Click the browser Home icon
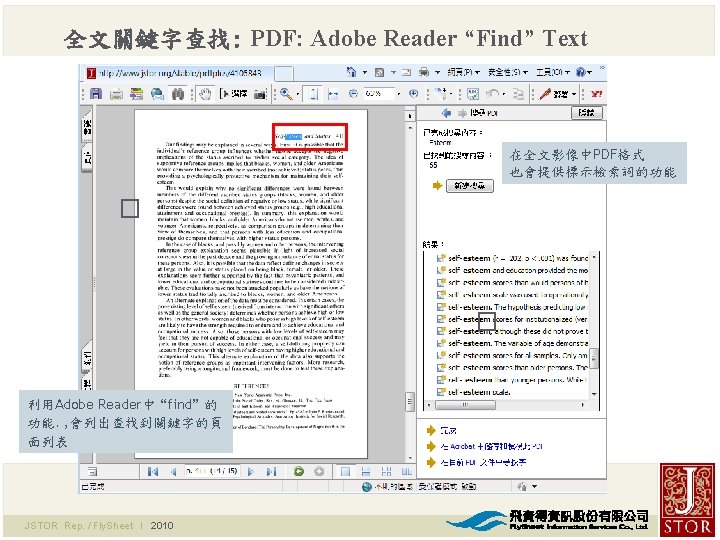The image size is (720, 540). [352, 72]
